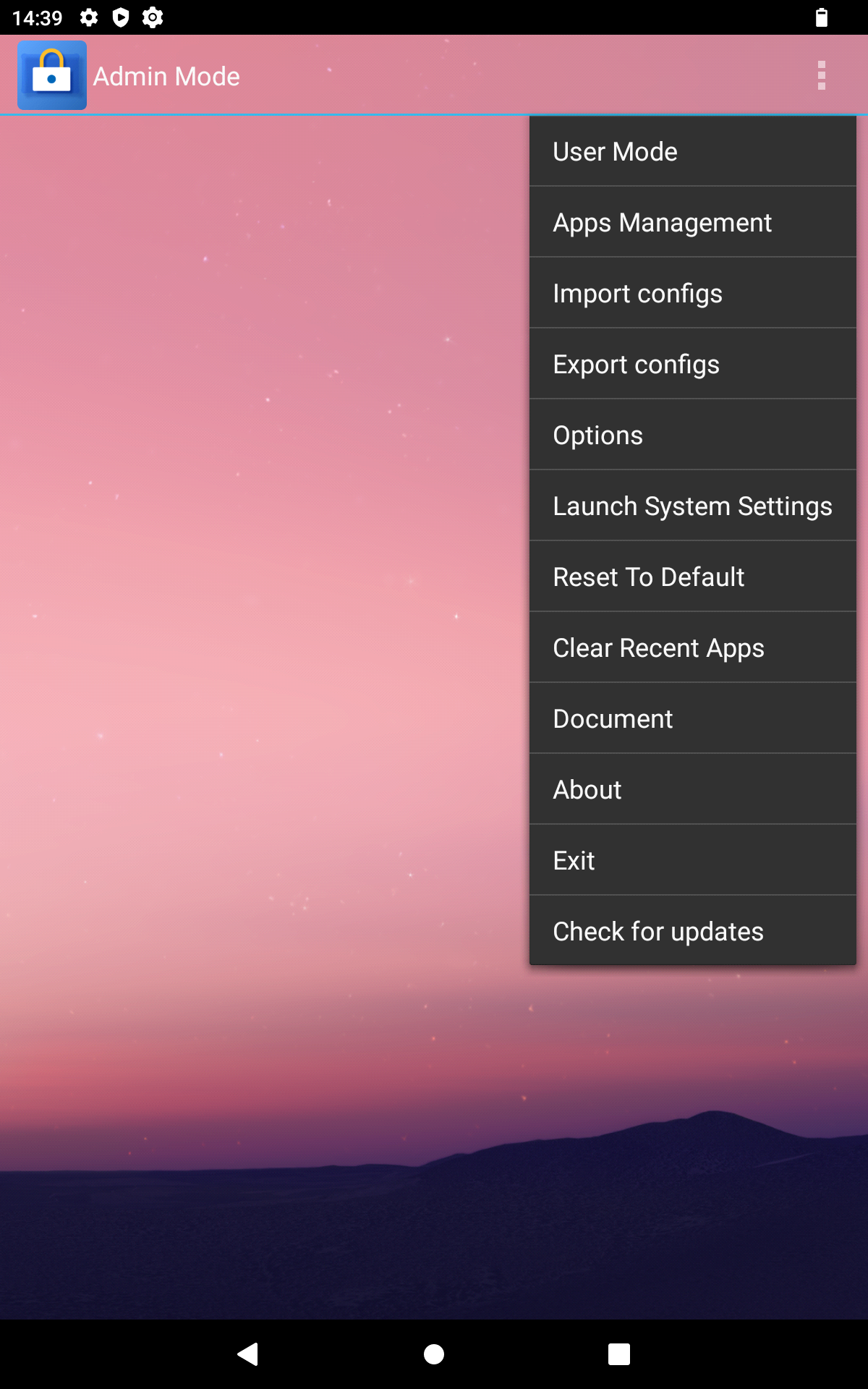Tap the battery icon in status bar
Screen dimensions: 868x1389
point(821,17)
